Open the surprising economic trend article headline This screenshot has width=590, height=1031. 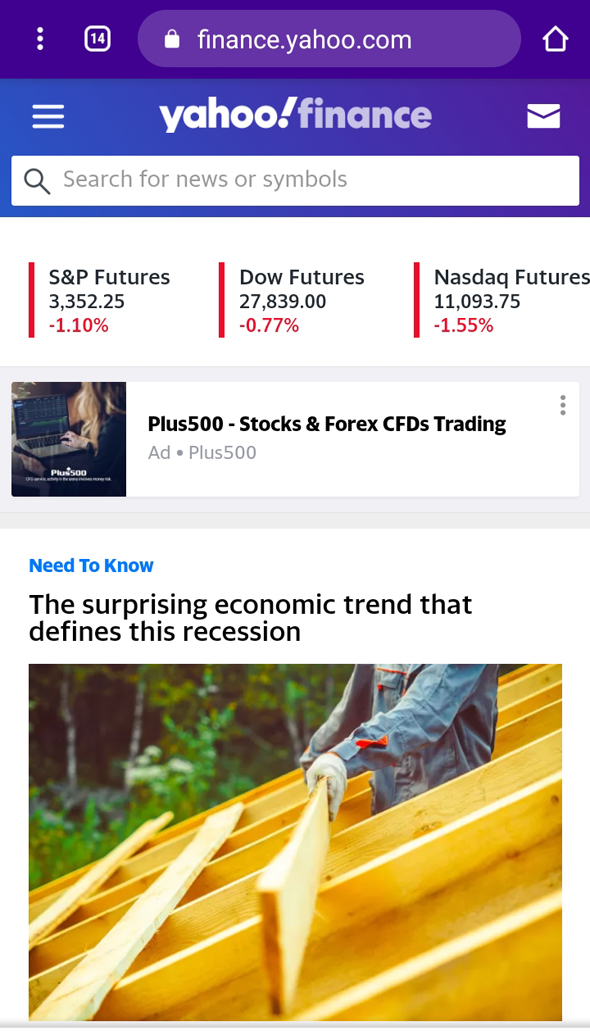(x=250, y=617)
